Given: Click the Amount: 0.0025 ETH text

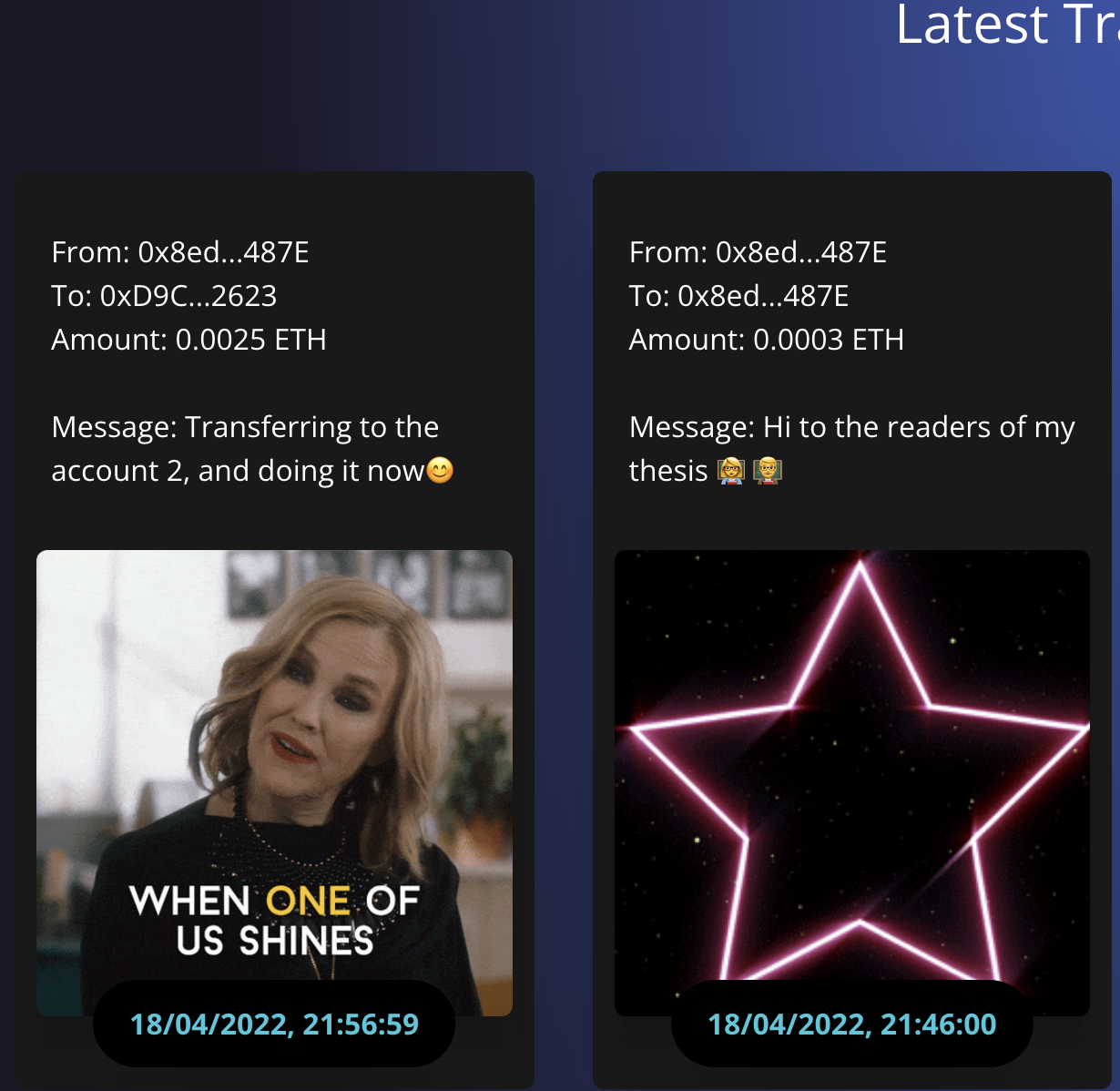Looking at the screenshot, I should [x=188, y=340].
